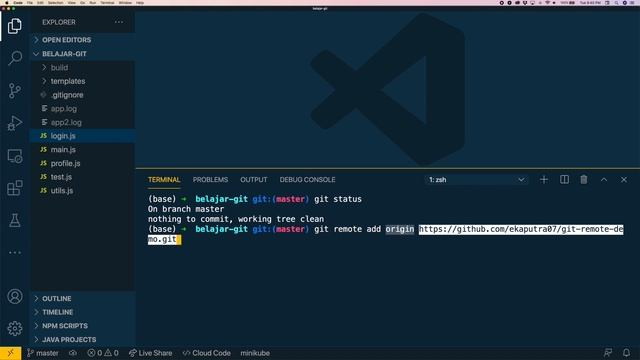The image size is (640, 360).
Task: Close the terminal panel
Action: (x=624, y=180)
